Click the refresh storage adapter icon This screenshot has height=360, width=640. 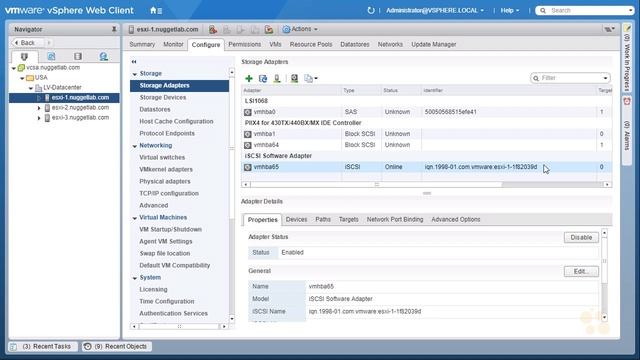[x=263, y=78]
